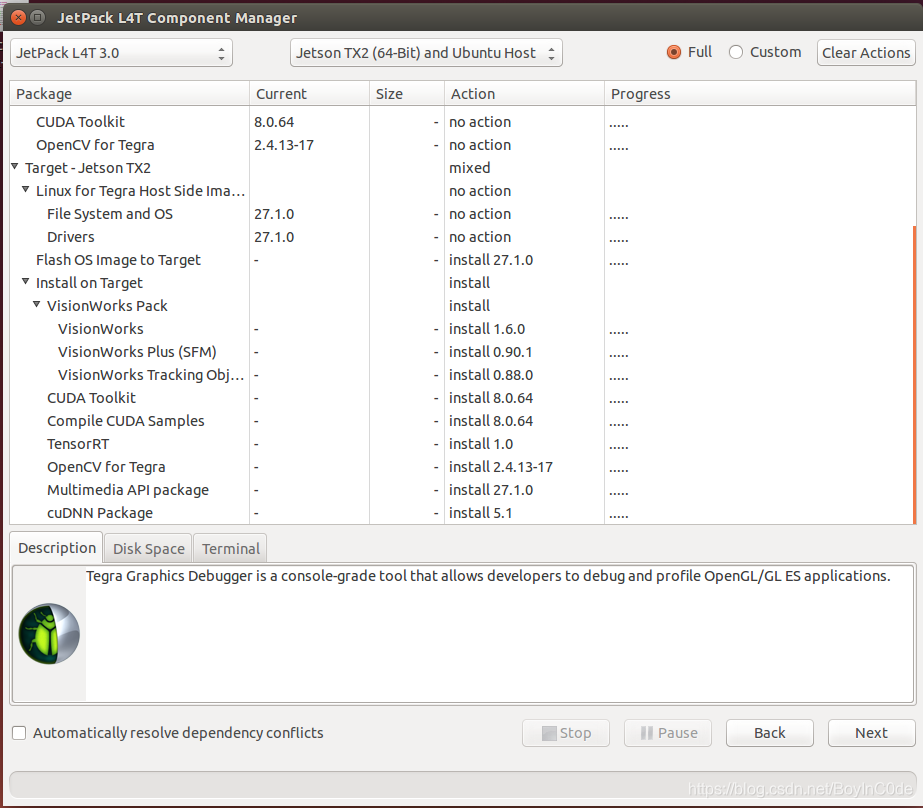
Task: Select the Multimedia API package row
Action: click(x=462, y=490)
